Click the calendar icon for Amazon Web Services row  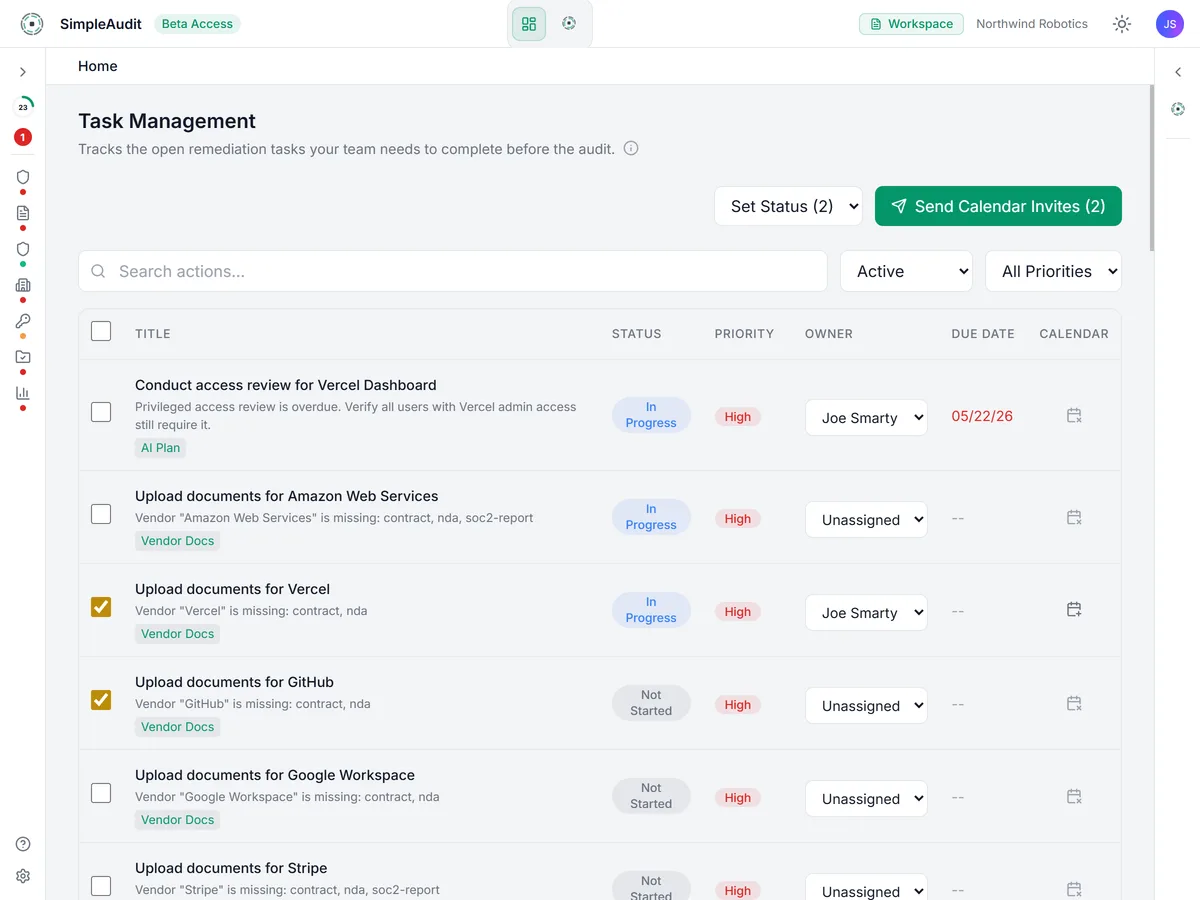pos(1074,517)
